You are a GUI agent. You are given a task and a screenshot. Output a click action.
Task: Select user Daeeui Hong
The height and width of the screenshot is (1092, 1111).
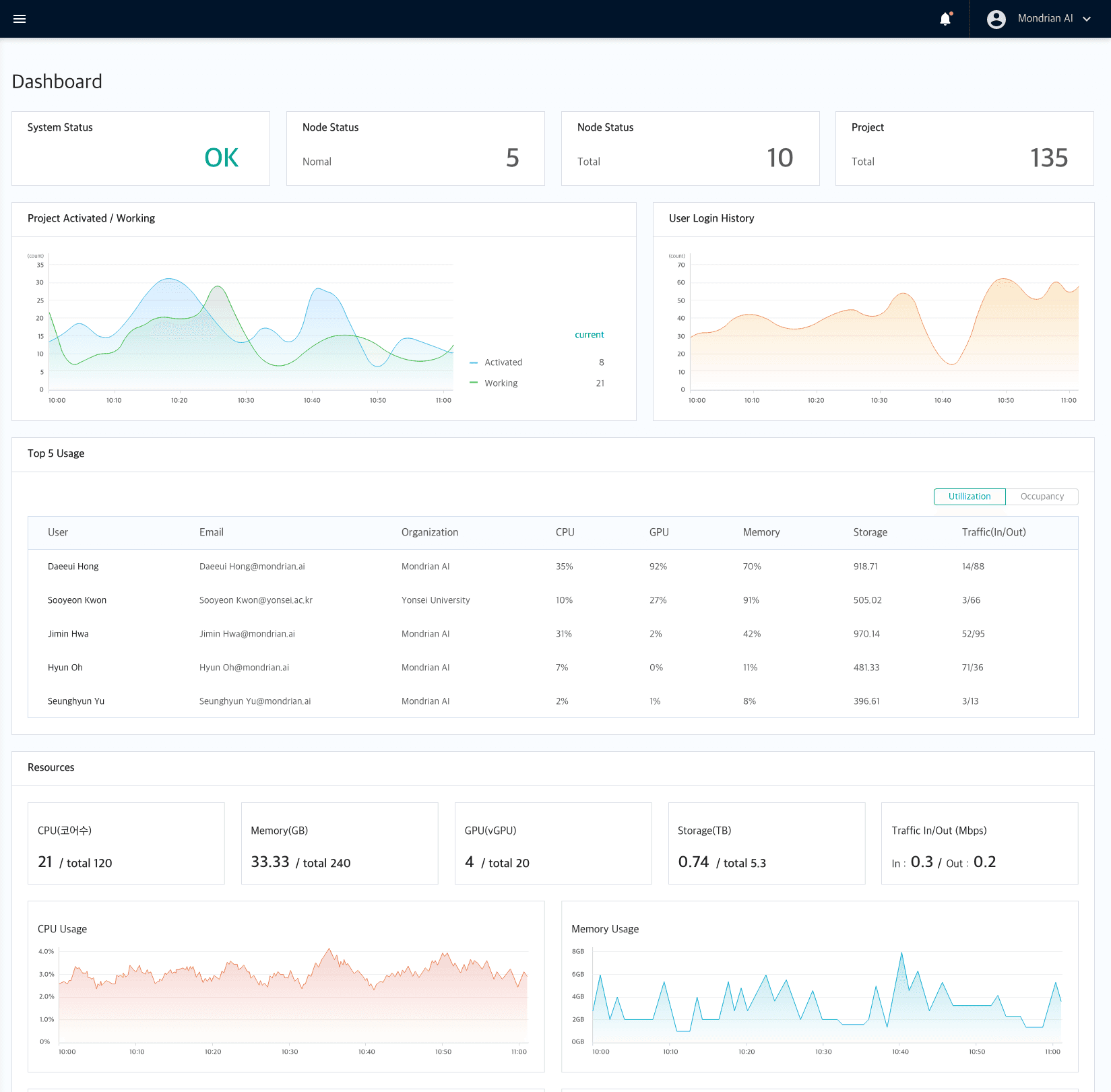point(73,567)
